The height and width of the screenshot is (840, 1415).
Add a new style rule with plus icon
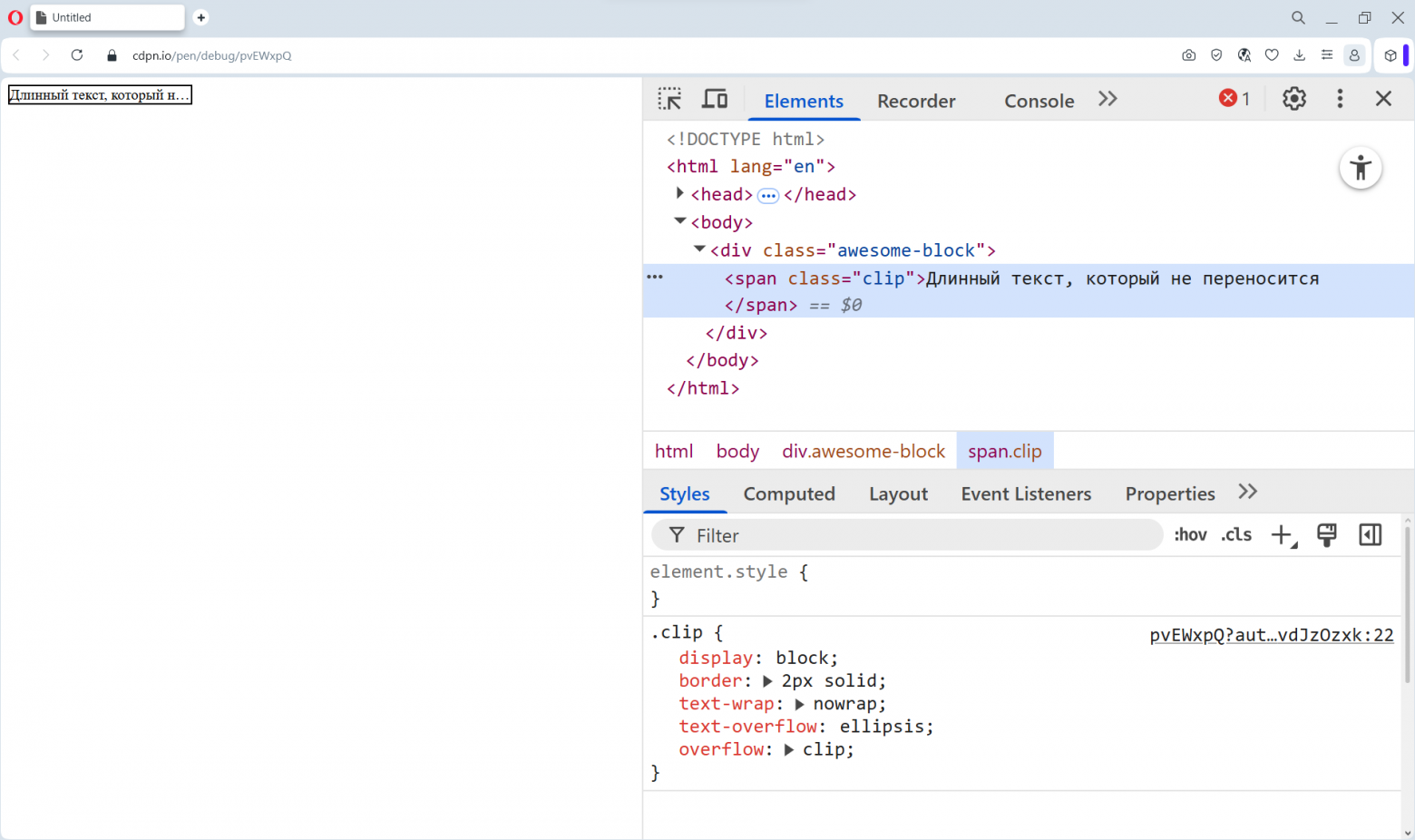click(x=1281, y=534)
